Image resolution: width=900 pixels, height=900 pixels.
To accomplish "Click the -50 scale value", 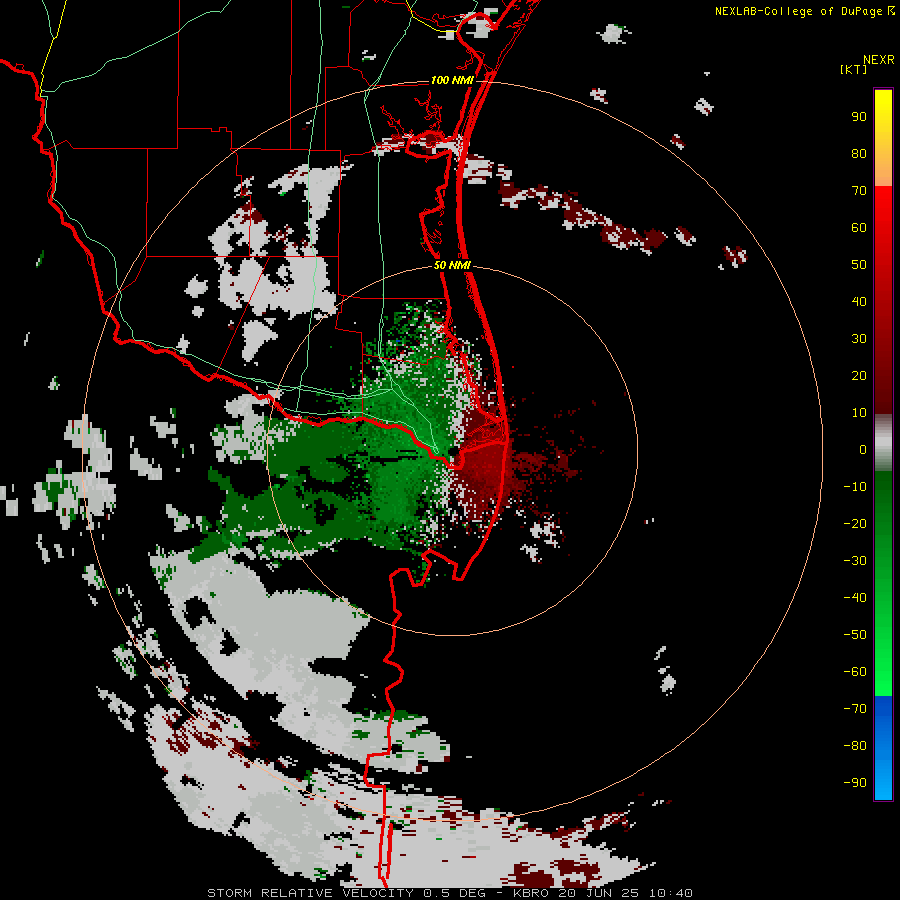I will (855, 634).
